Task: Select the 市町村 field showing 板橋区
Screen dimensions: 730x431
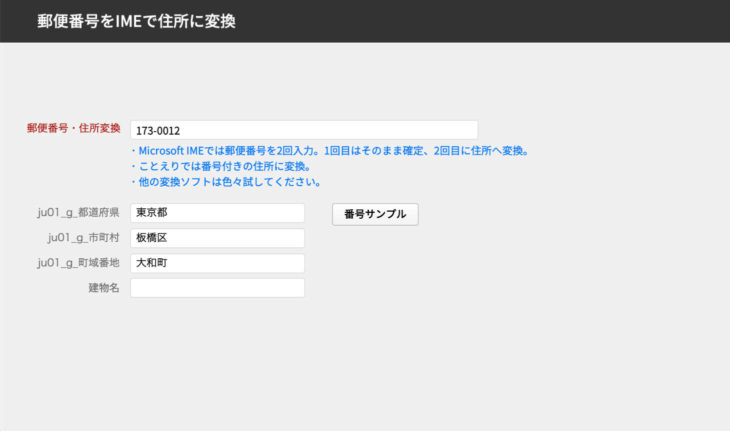Action: (217, 238)
